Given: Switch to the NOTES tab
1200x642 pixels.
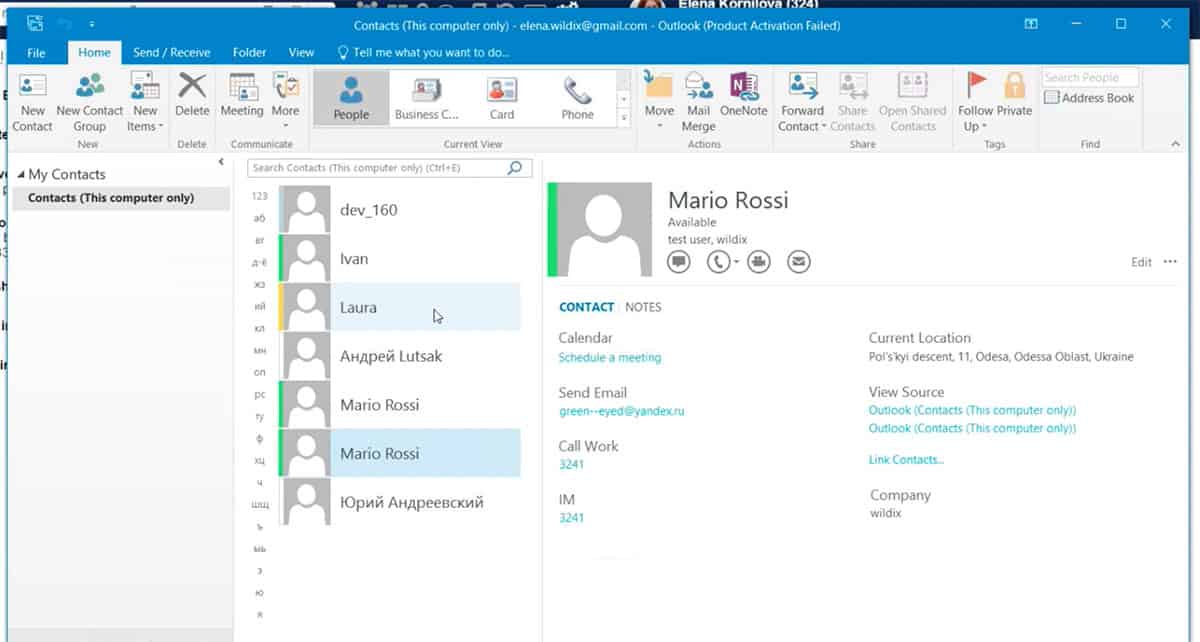Looking at the screenshot, I should (x=643, y=307).
